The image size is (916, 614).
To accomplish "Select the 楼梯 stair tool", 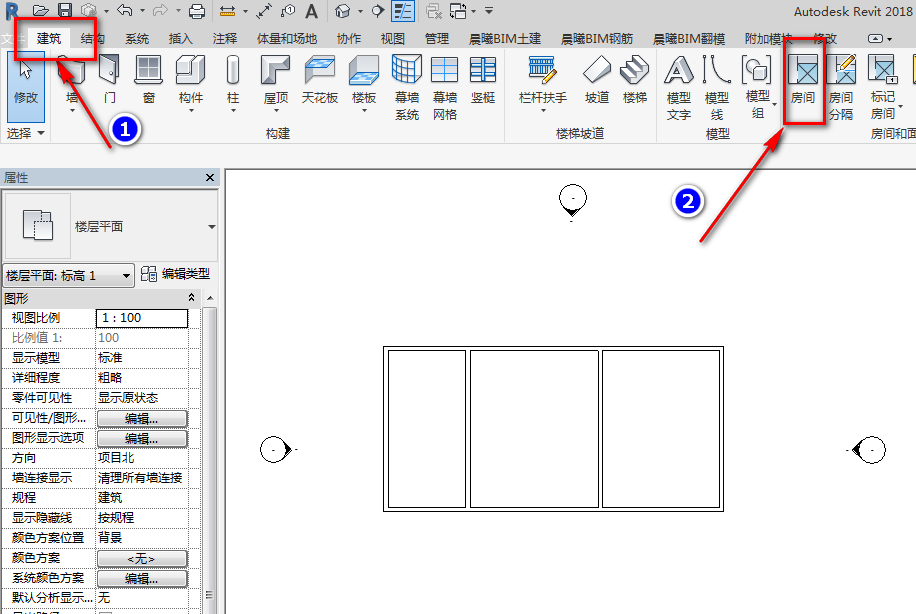I will click(x=634, y=79).
